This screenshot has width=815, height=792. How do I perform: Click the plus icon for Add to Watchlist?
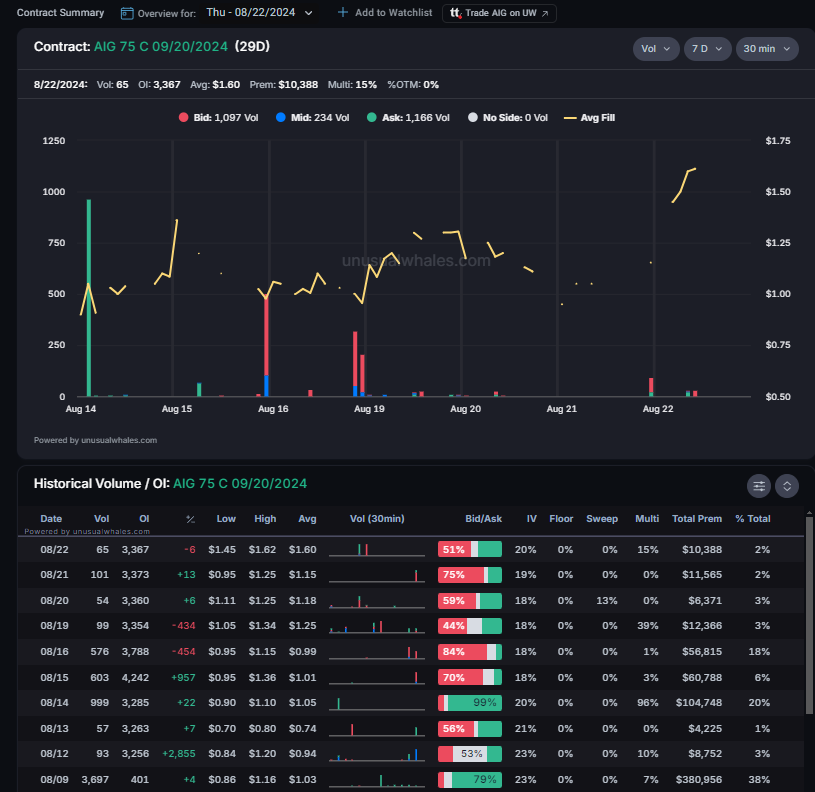click(343, 12)
